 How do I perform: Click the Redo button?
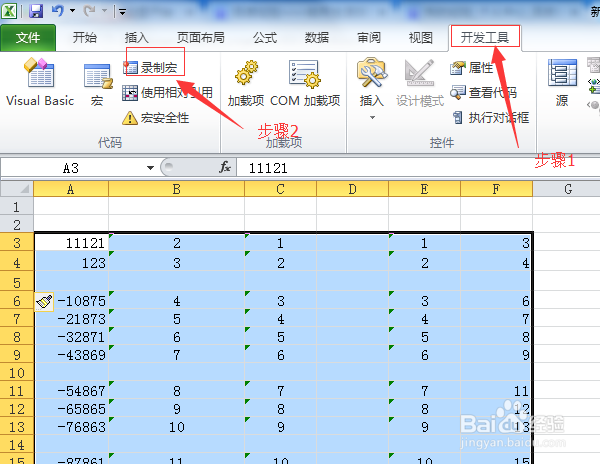(90, 11)
